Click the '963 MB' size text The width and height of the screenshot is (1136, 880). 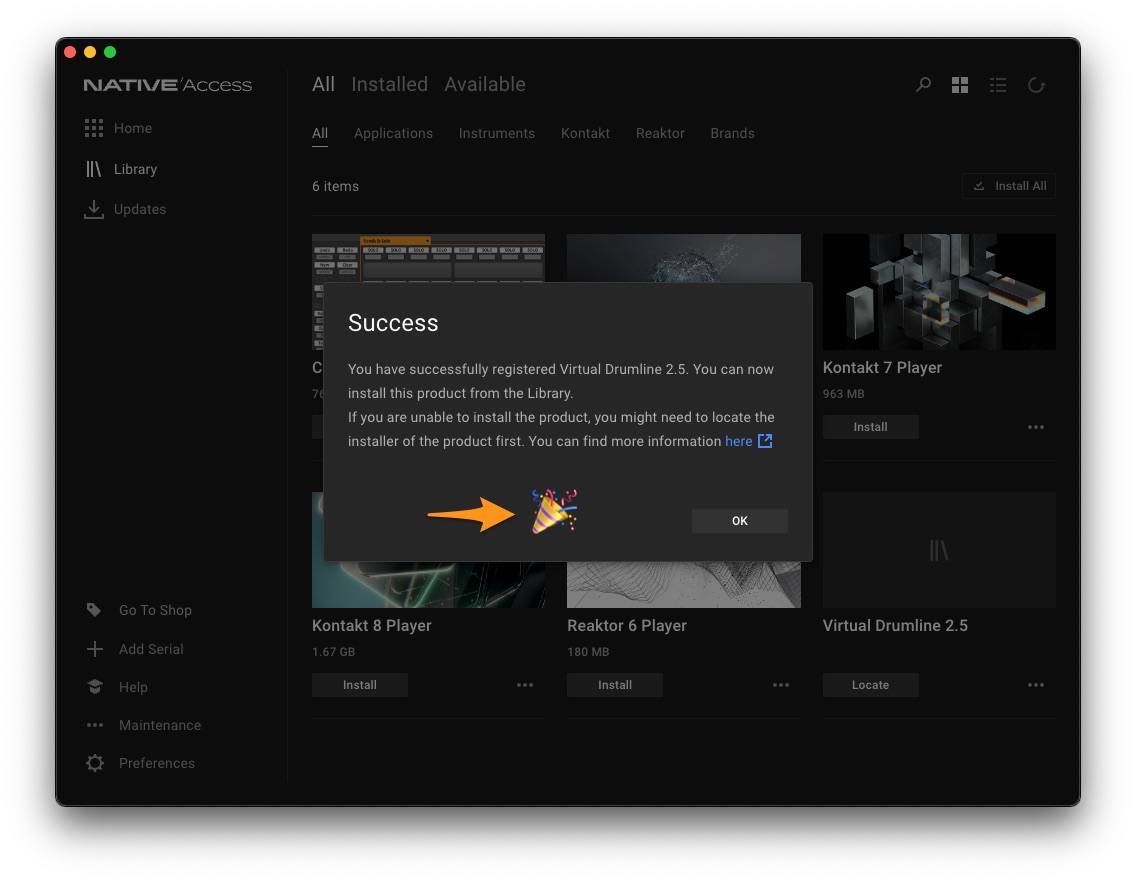(843, 394)
